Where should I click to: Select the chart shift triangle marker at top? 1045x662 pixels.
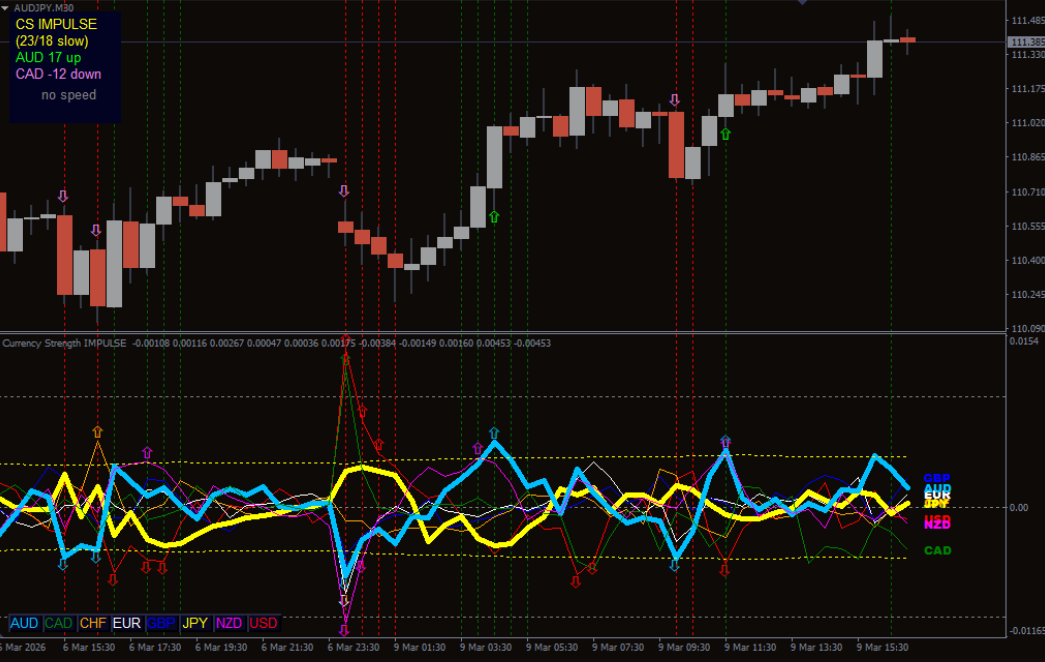click(802, 3)
